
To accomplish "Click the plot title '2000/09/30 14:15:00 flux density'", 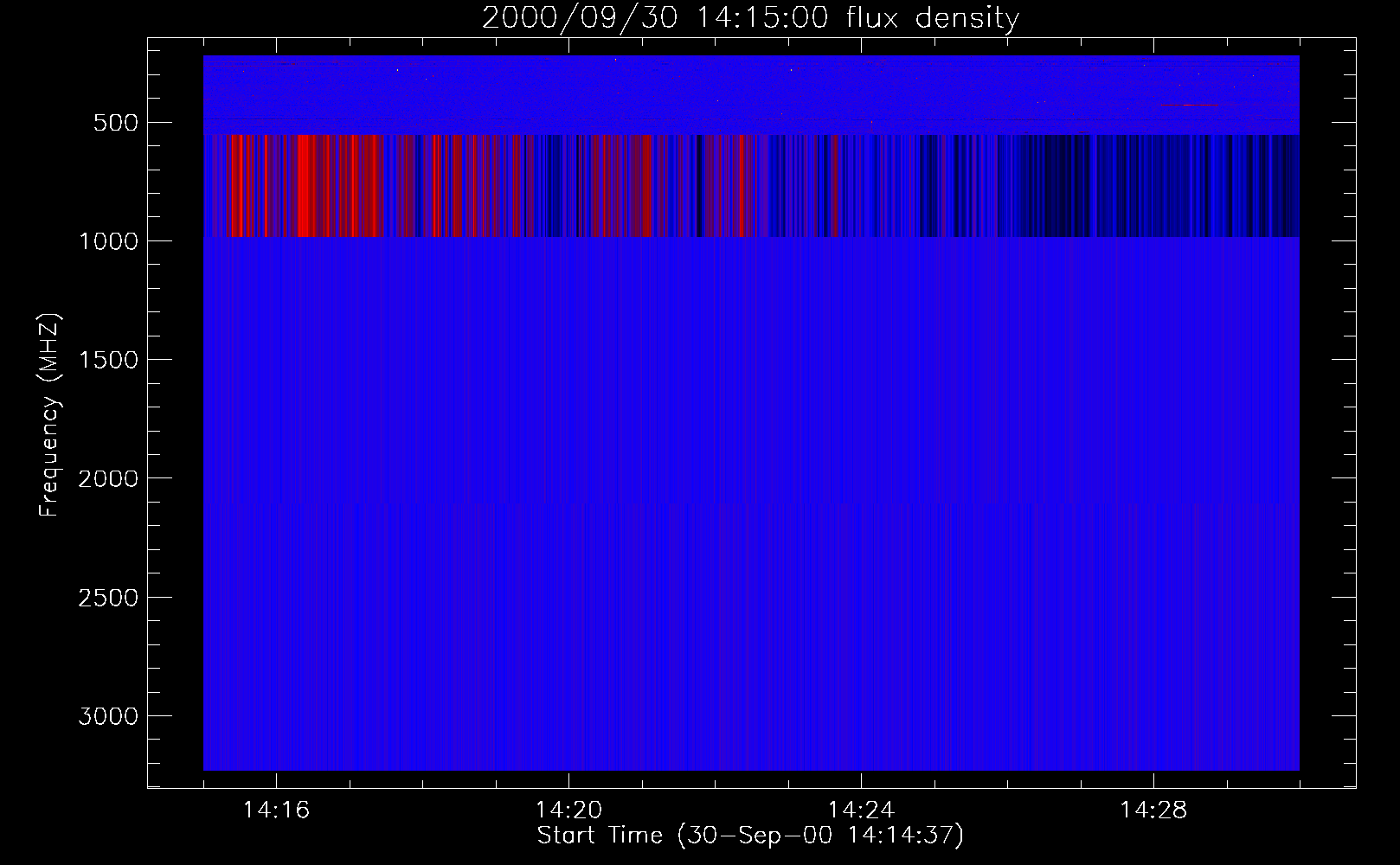I will point(750,17).
